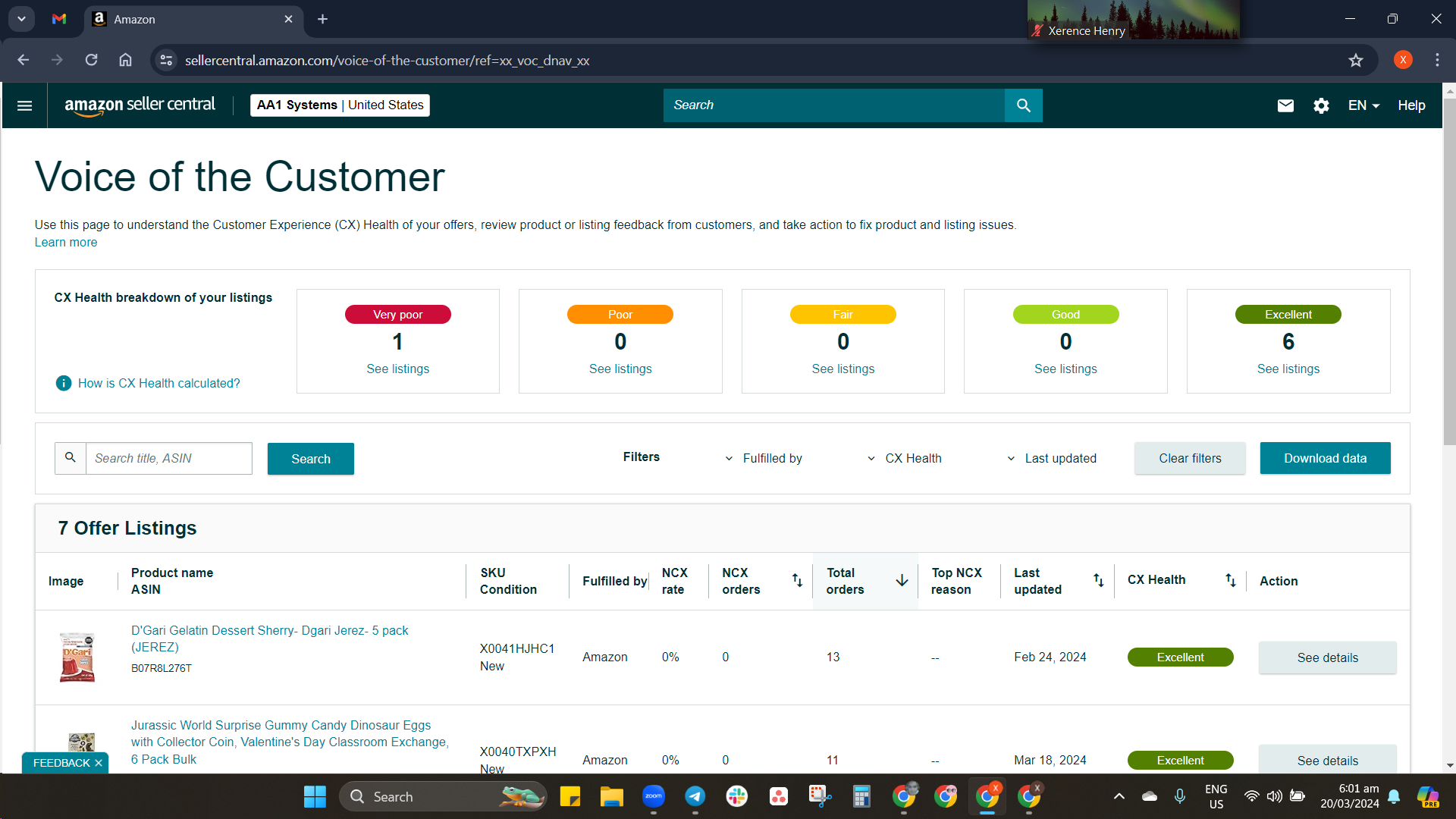
Task: Click the Amazon Seller Central logo
Action: (140, 105)
